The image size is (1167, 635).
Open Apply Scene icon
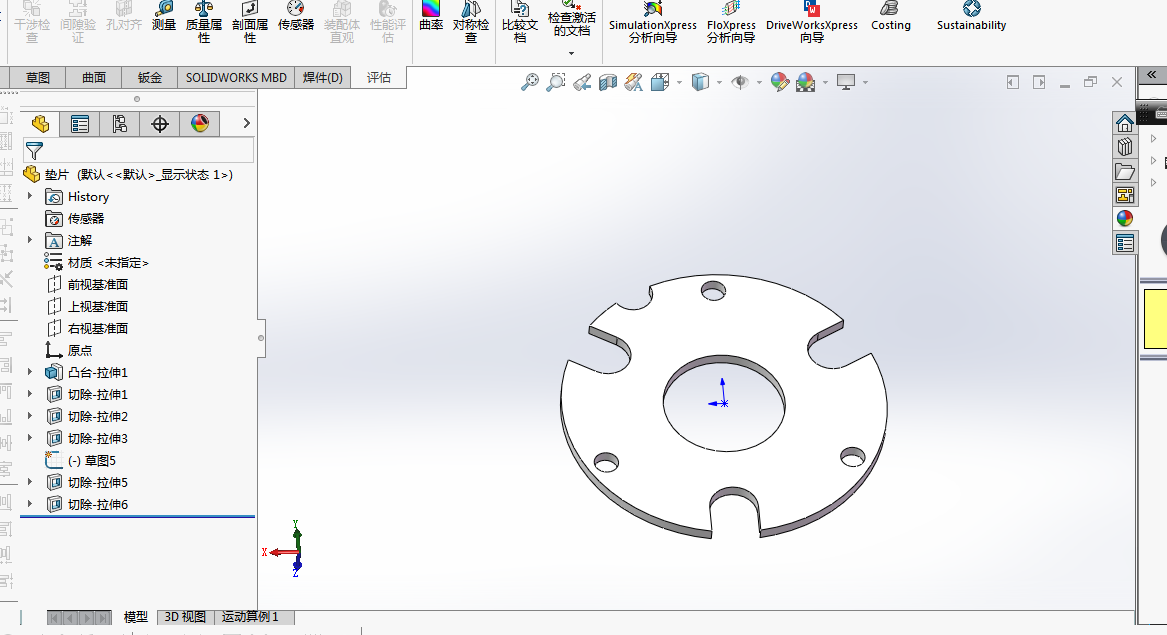pos(805,82)
